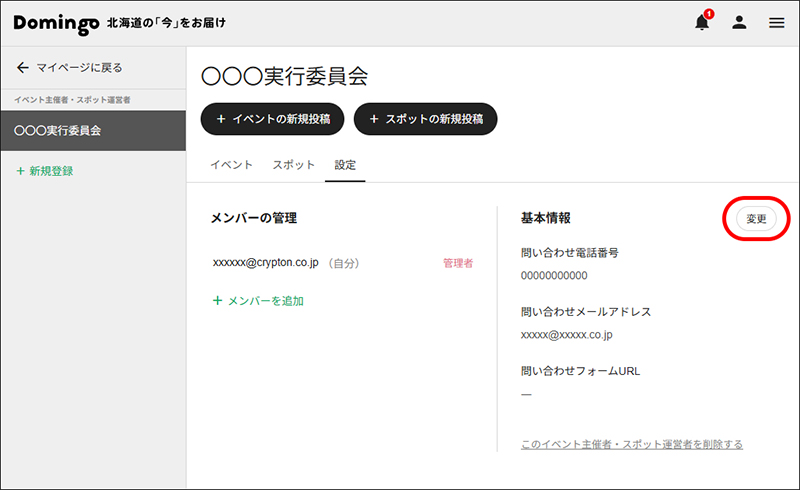Image resolution: width=800 pixels, height=490 pixels.
Task: Click スポットの新規投稿 button
Action: (x=426, y=119)
